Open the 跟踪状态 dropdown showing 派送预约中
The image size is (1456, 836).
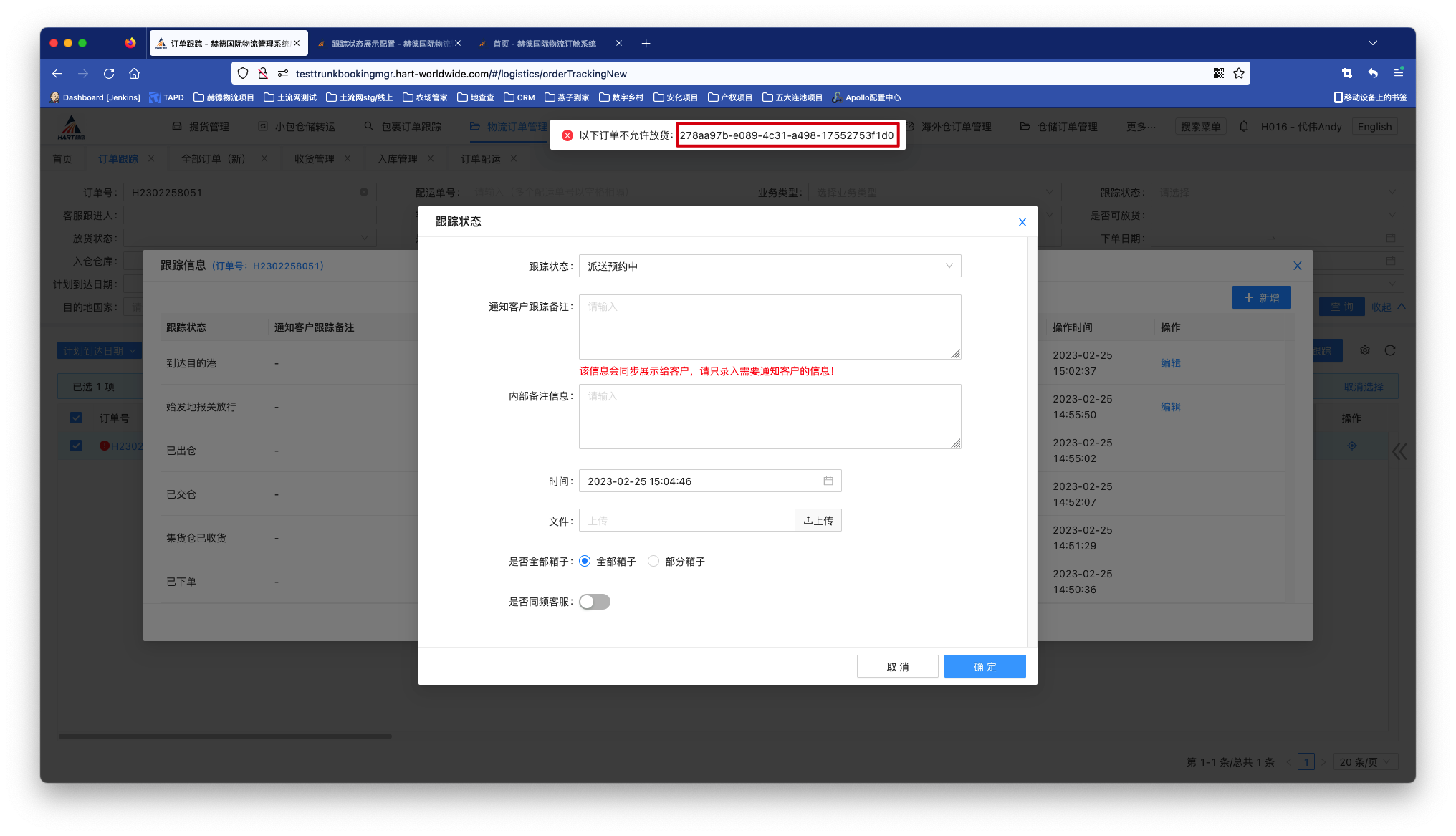pyautogui.click(x=770, y=266)
